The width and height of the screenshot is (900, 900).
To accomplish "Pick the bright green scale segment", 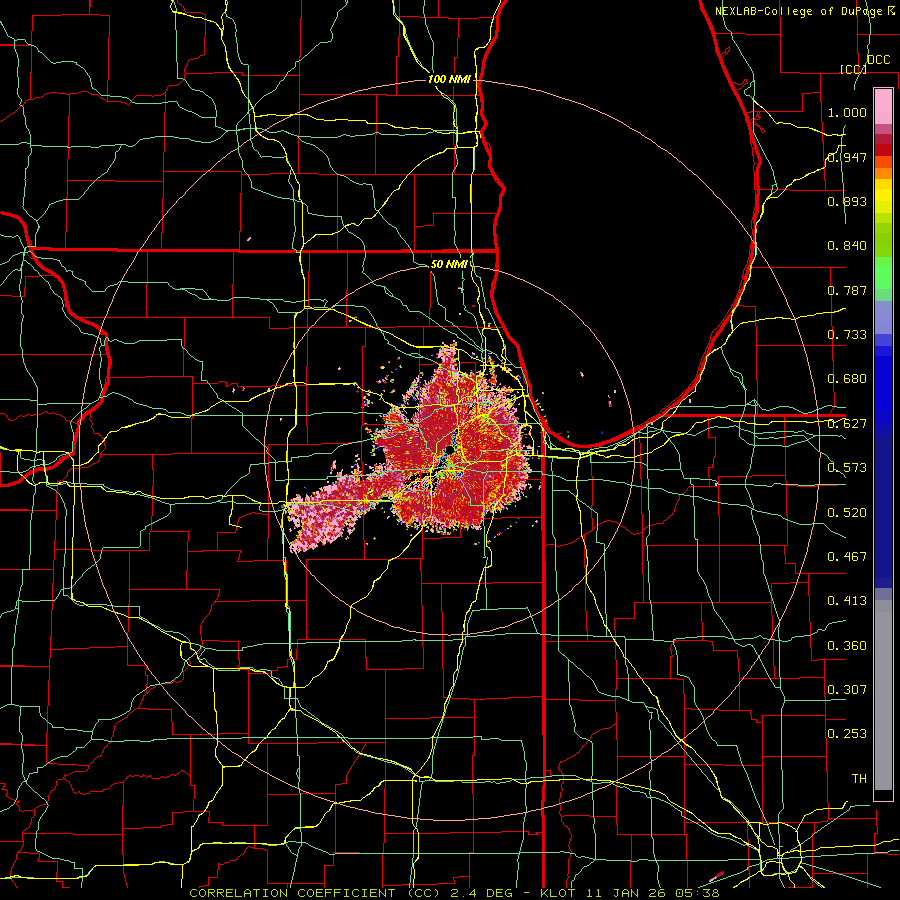I will (x=883, y=273).
